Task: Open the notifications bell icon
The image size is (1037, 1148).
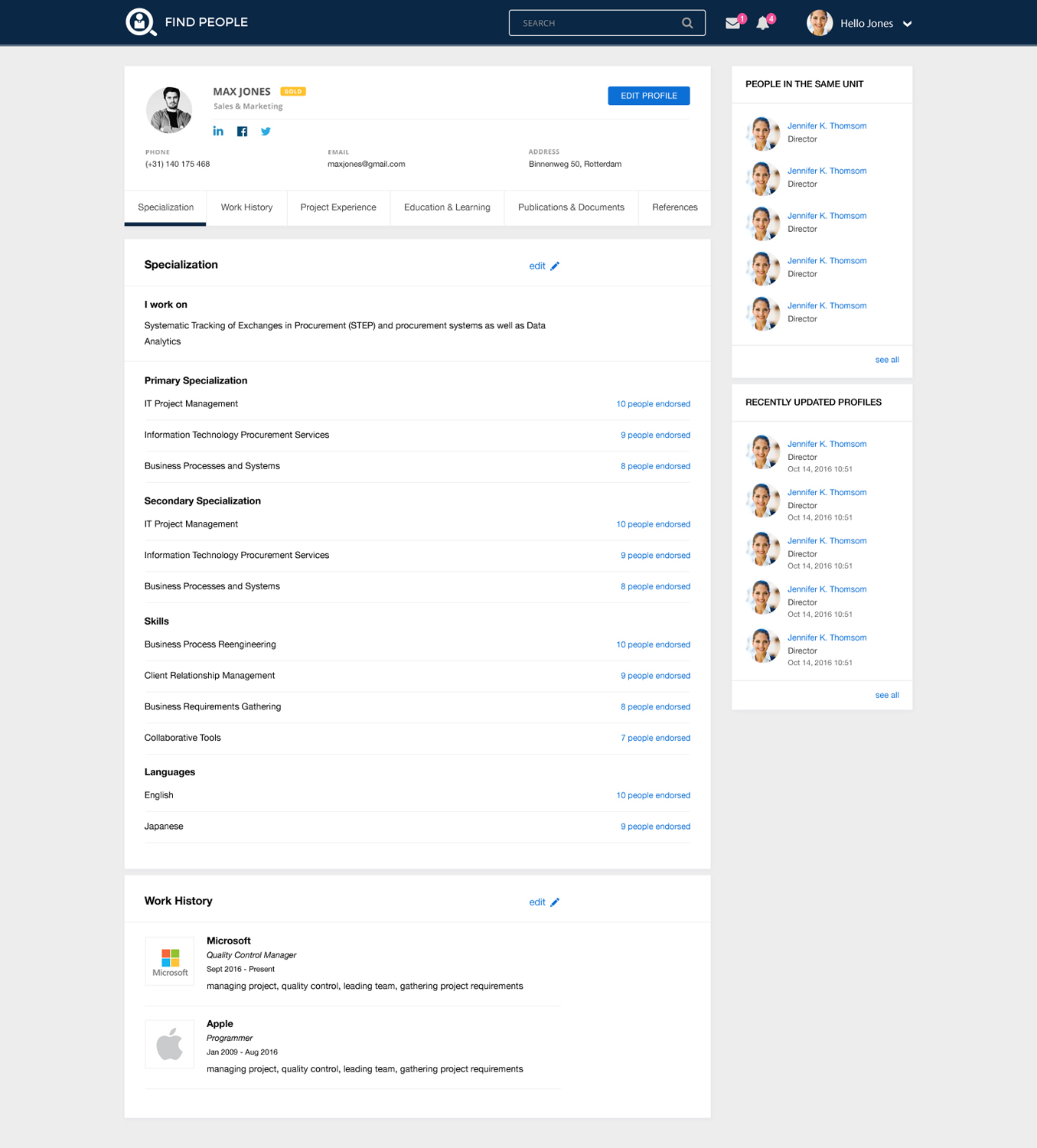Action: (x=762, y=23)
